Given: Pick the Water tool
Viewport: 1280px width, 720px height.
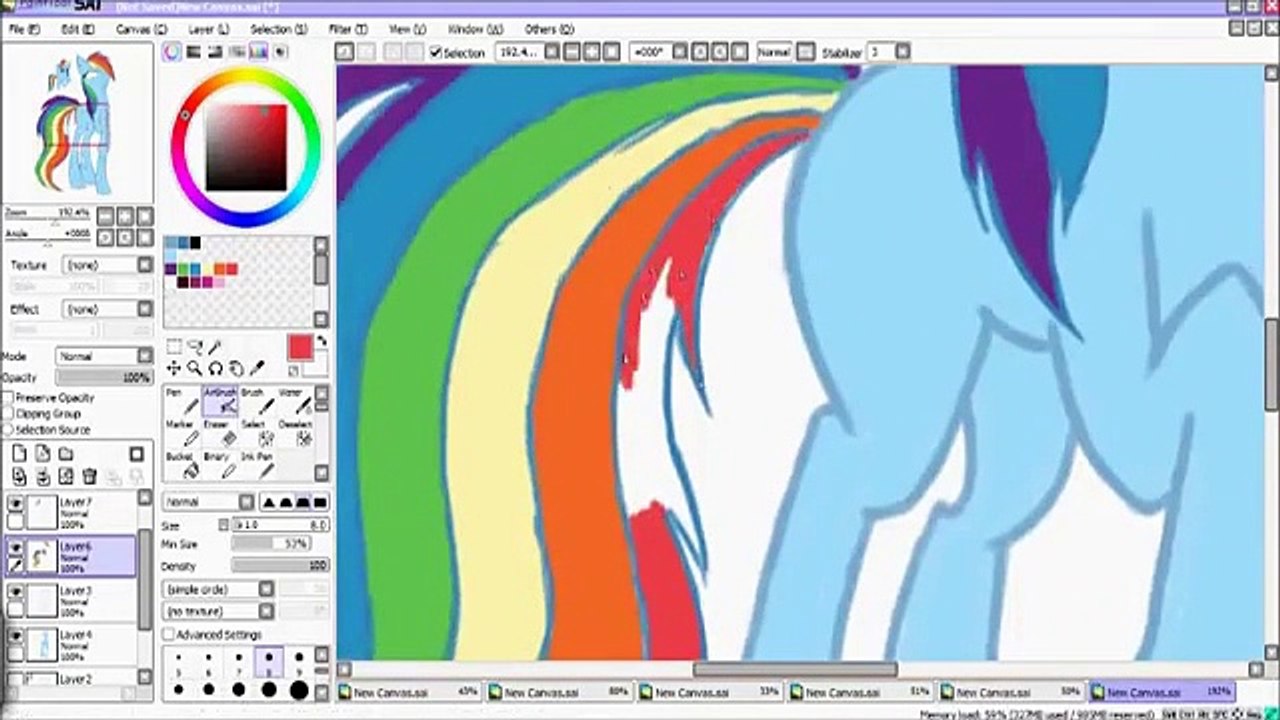Looking at the screenshot, I should (295, 401).
